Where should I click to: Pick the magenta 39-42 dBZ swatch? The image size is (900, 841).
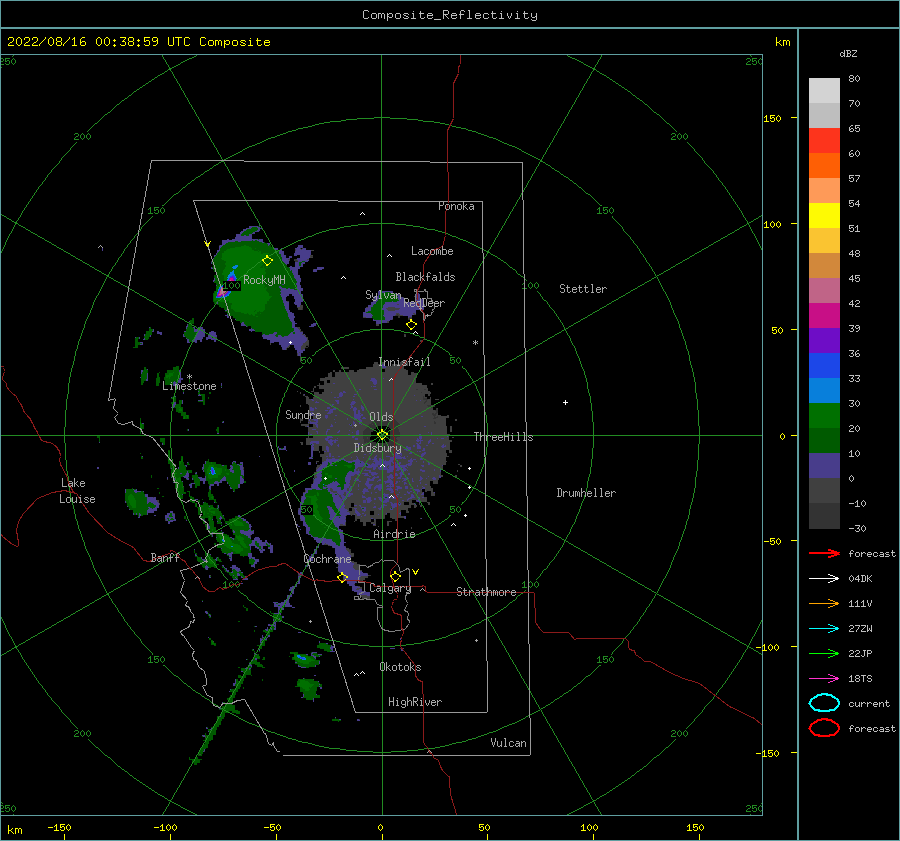click(x=824, y=316)
